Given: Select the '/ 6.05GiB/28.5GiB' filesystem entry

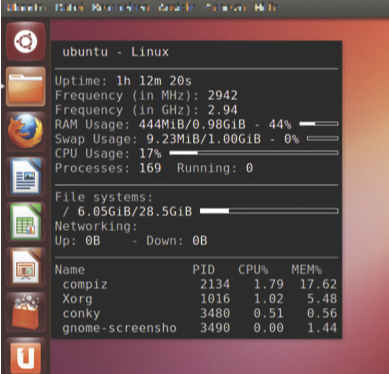Looking at the screenshot, I should [127, 211].
